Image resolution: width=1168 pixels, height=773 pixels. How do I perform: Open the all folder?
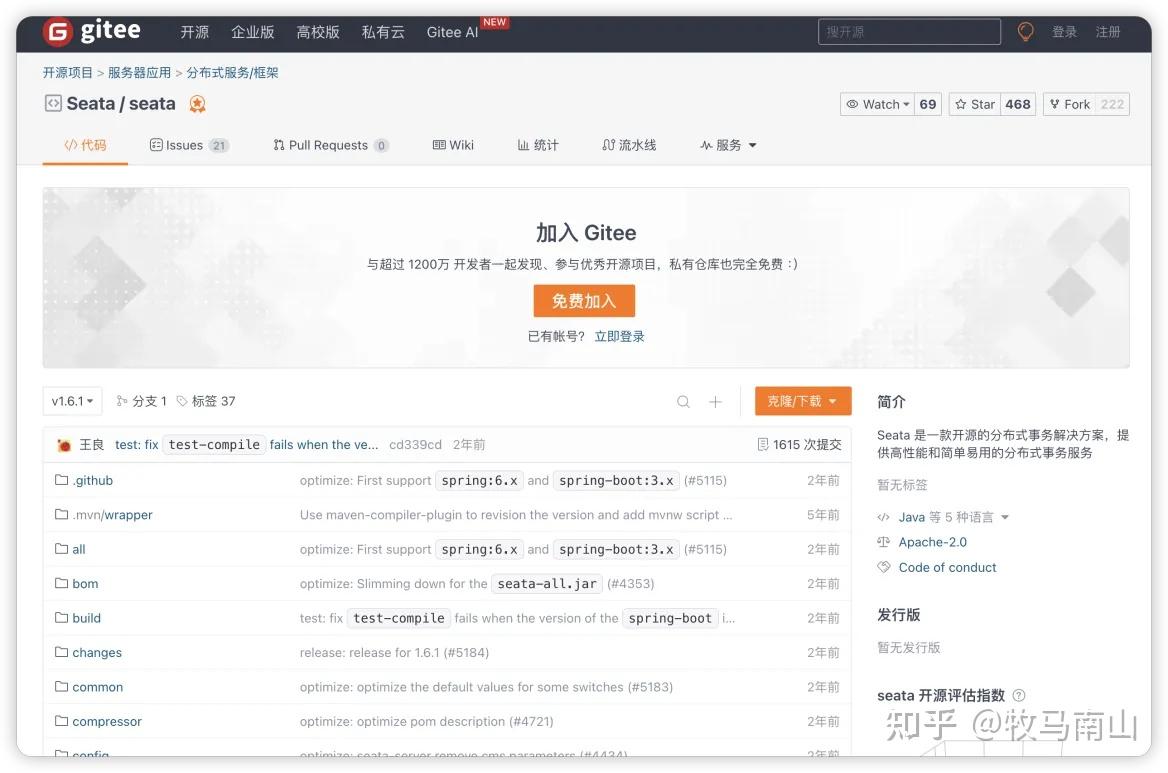[x=79, y=549]
